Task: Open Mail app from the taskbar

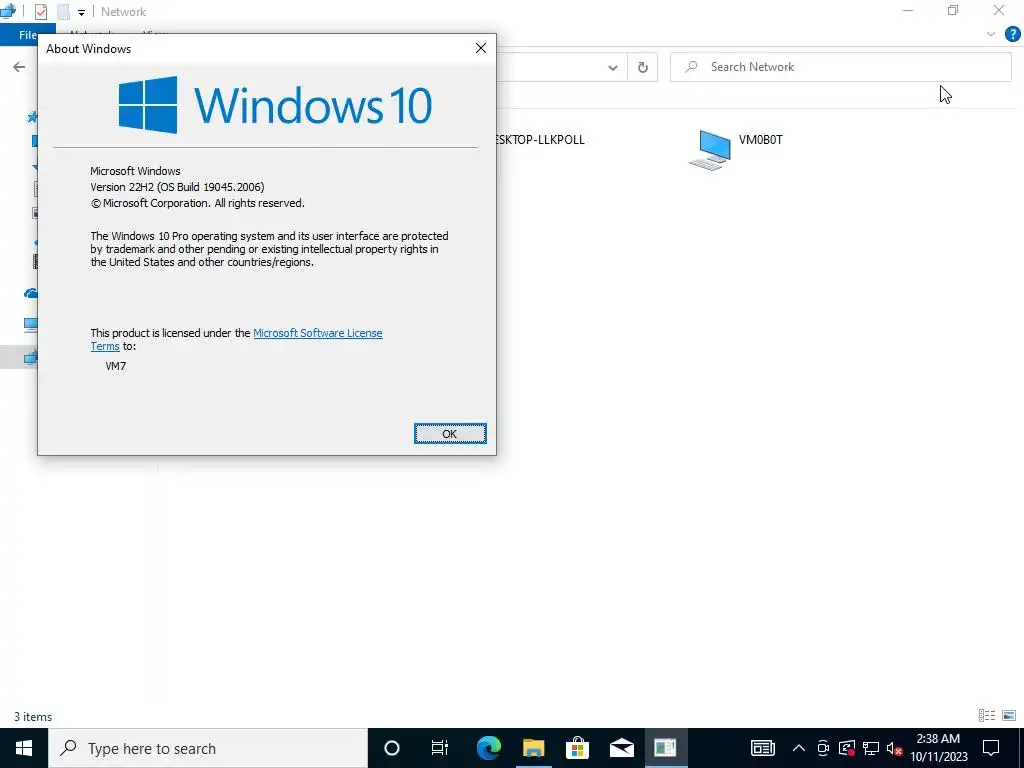Action: click(622, 748)
